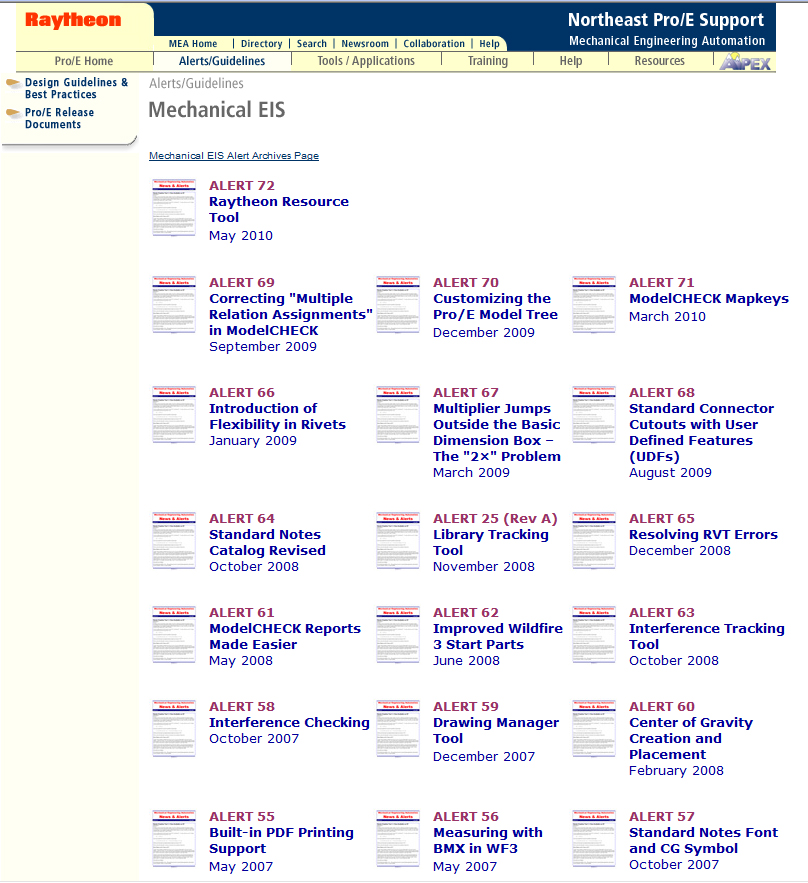The image size is (808, 883).
Task: Open the Directory link in top bar
Action: (262, 44)
